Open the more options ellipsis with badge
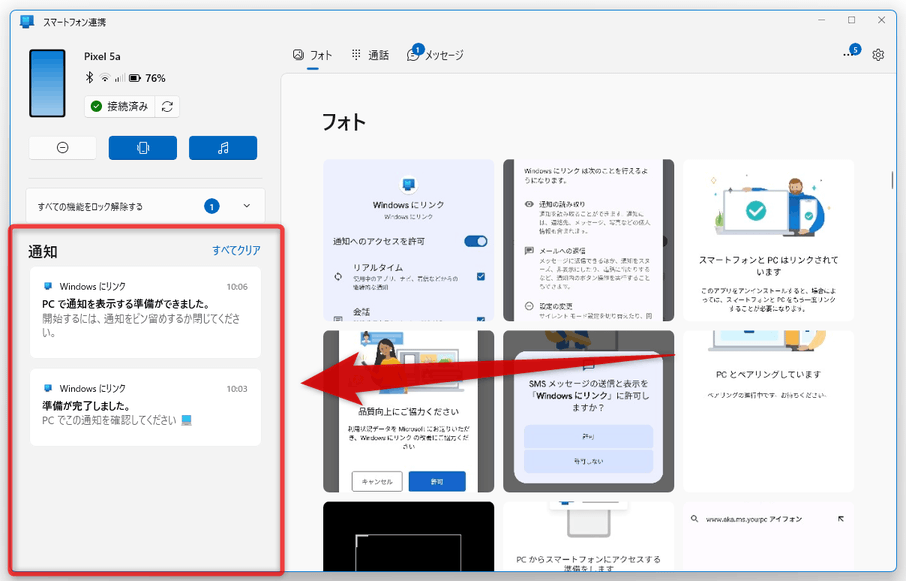Screen dimensions: 906x581 coord(851,53)
